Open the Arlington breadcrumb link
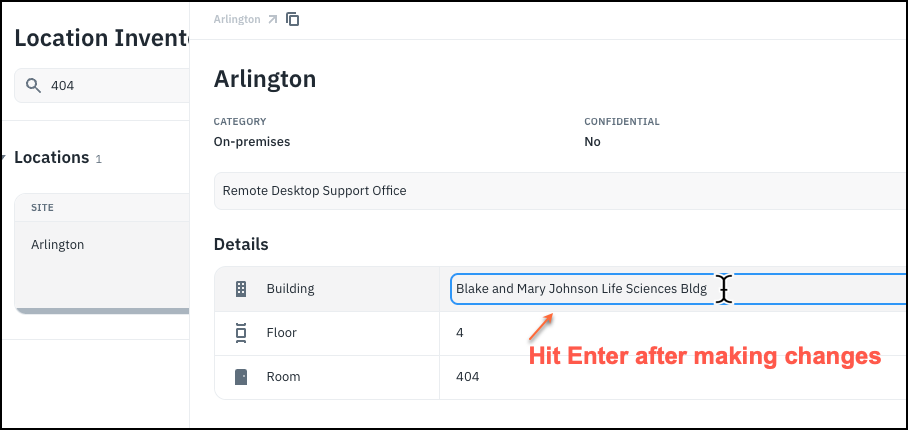The image size is (908, 430). [x=236, y=19]
